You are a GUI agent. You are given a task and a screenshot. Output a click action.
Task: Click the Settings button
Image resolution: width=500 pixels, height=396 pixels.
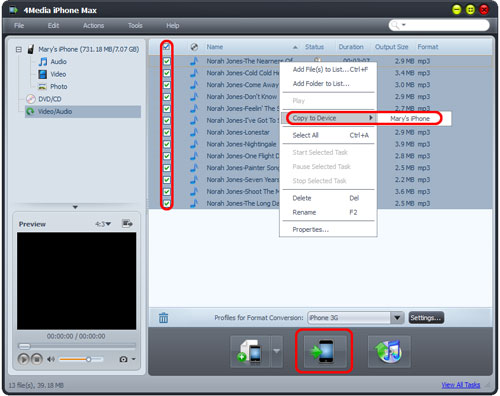(426, 318)
